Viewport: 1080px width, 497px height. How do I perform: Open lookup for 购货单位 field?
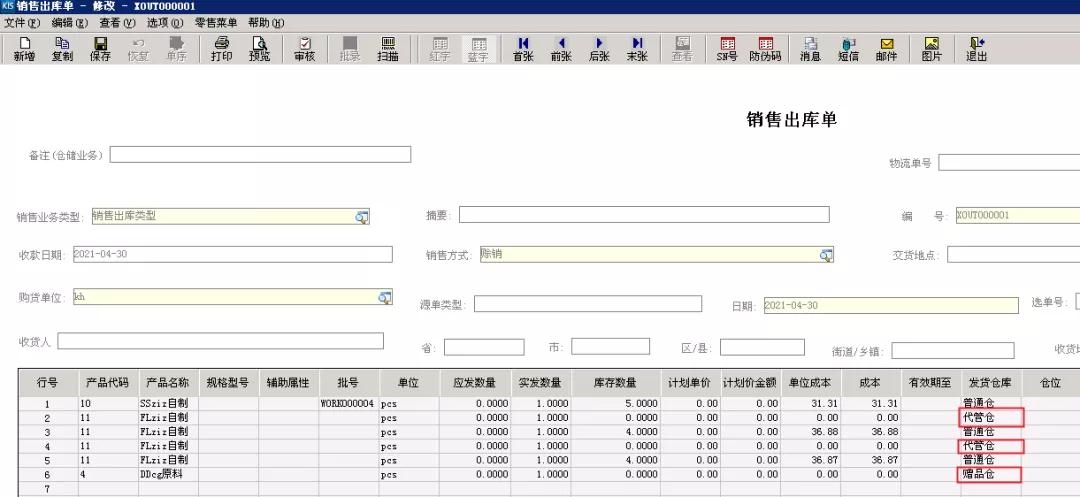coord(384,297)
